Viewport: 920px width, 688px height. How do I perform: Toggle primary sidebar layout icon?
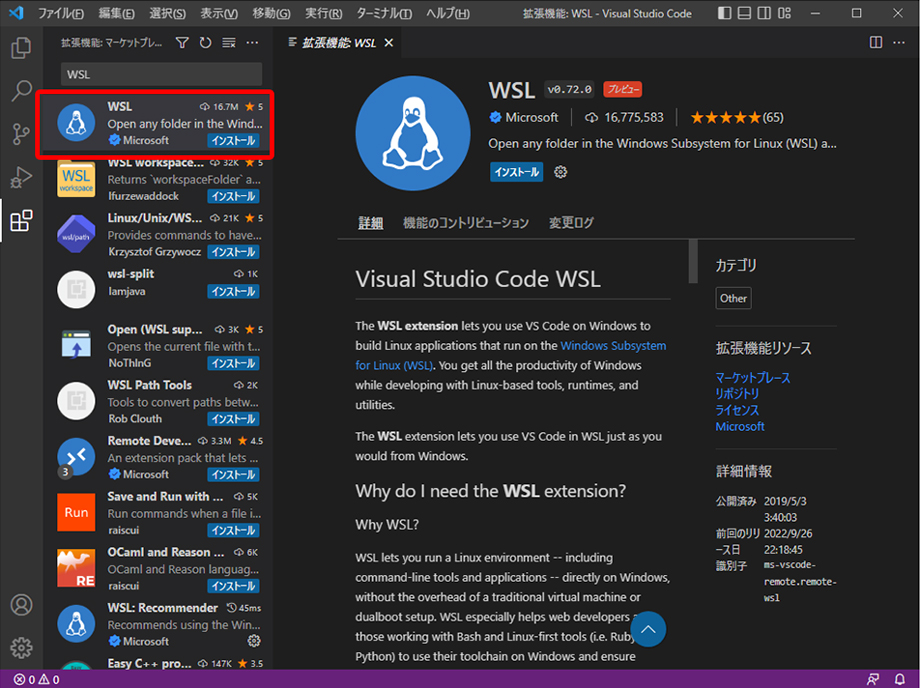(x=725, y=13)
